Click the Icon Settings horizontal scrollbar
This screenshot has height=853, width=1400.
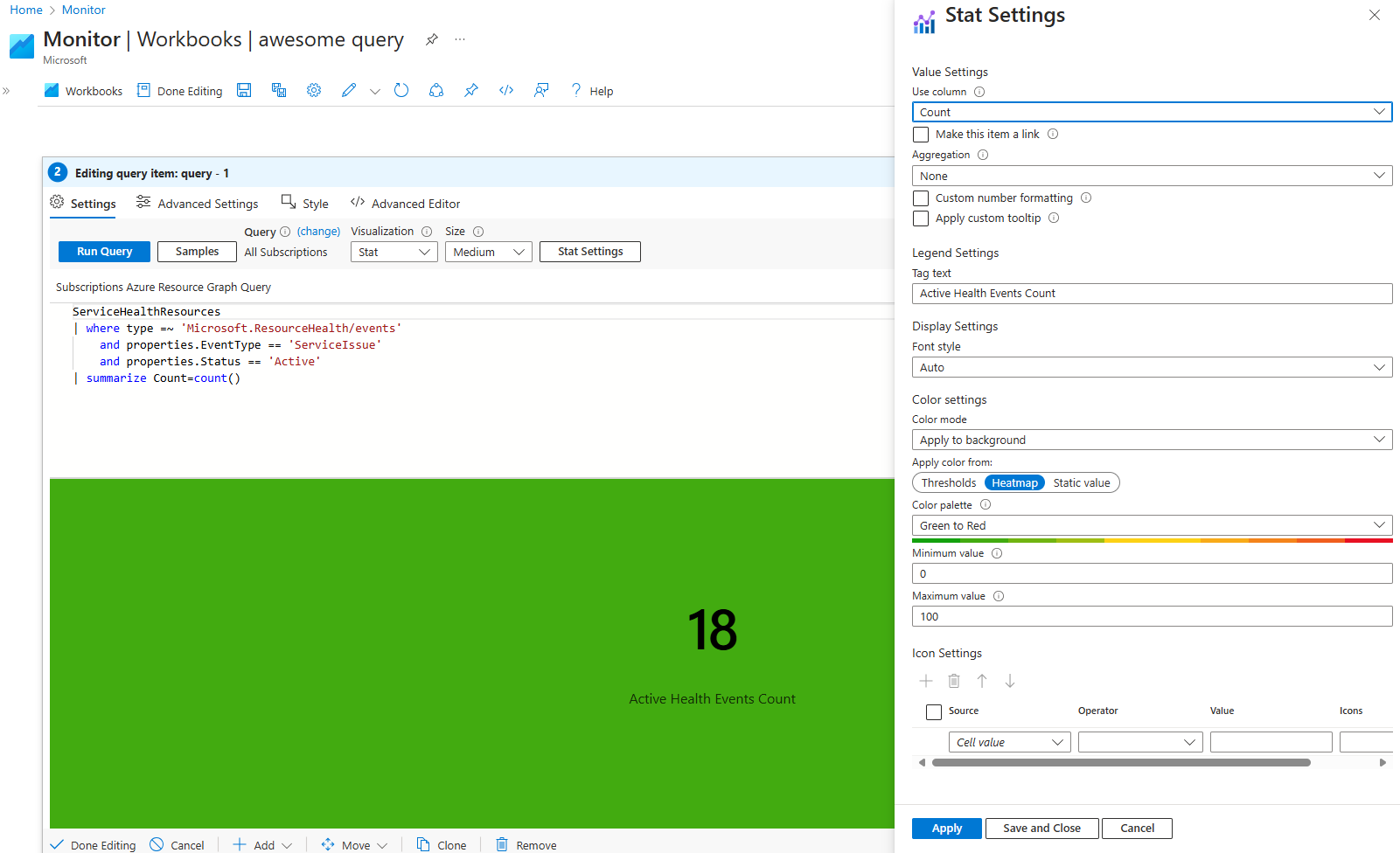click(1121, 763)
